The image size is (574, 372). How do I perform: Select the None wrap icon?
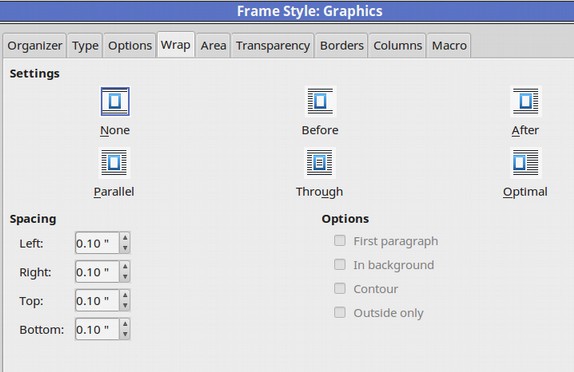click(x=115, y=101)
